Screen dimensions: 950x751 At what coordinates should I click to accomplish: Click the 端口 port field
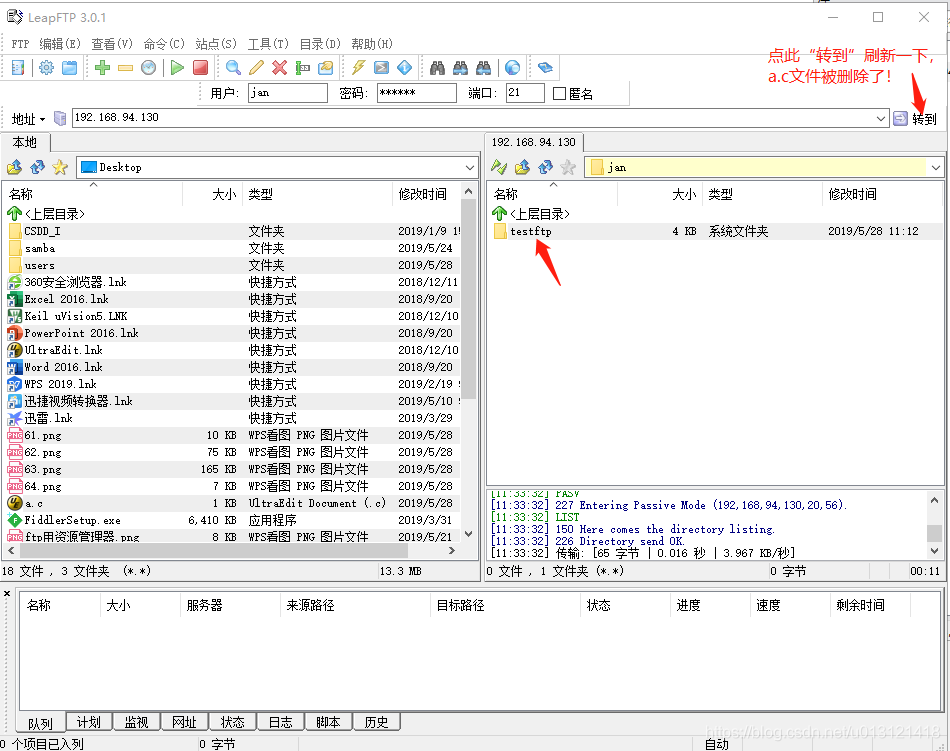[x=525, y=93]
